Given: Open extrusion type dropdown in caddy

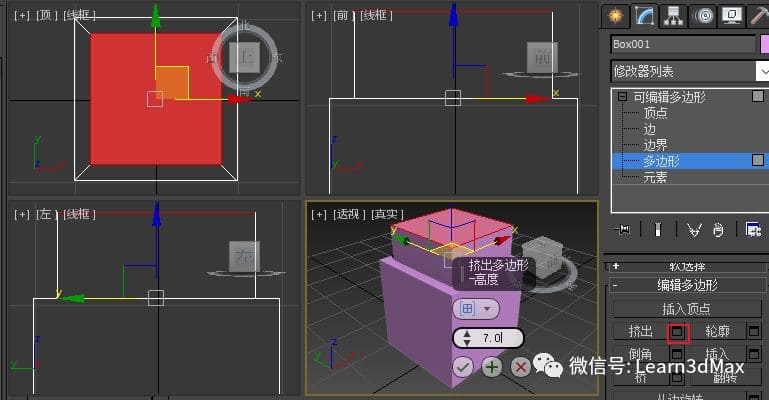Looking at the screenshot, I should point(475,309).
